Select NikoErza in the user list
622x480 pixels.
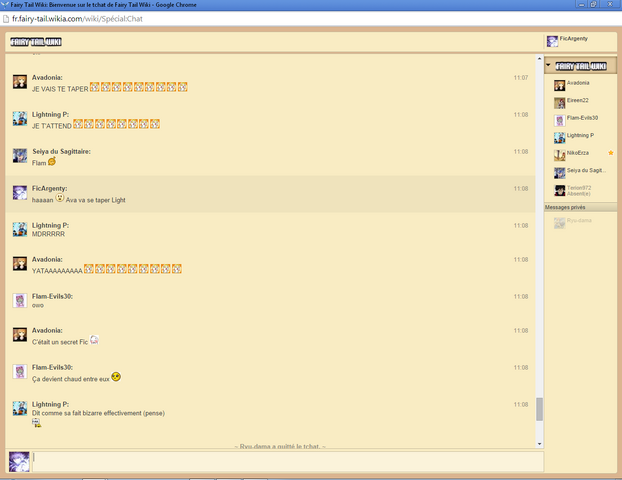(x=578, y=153)
